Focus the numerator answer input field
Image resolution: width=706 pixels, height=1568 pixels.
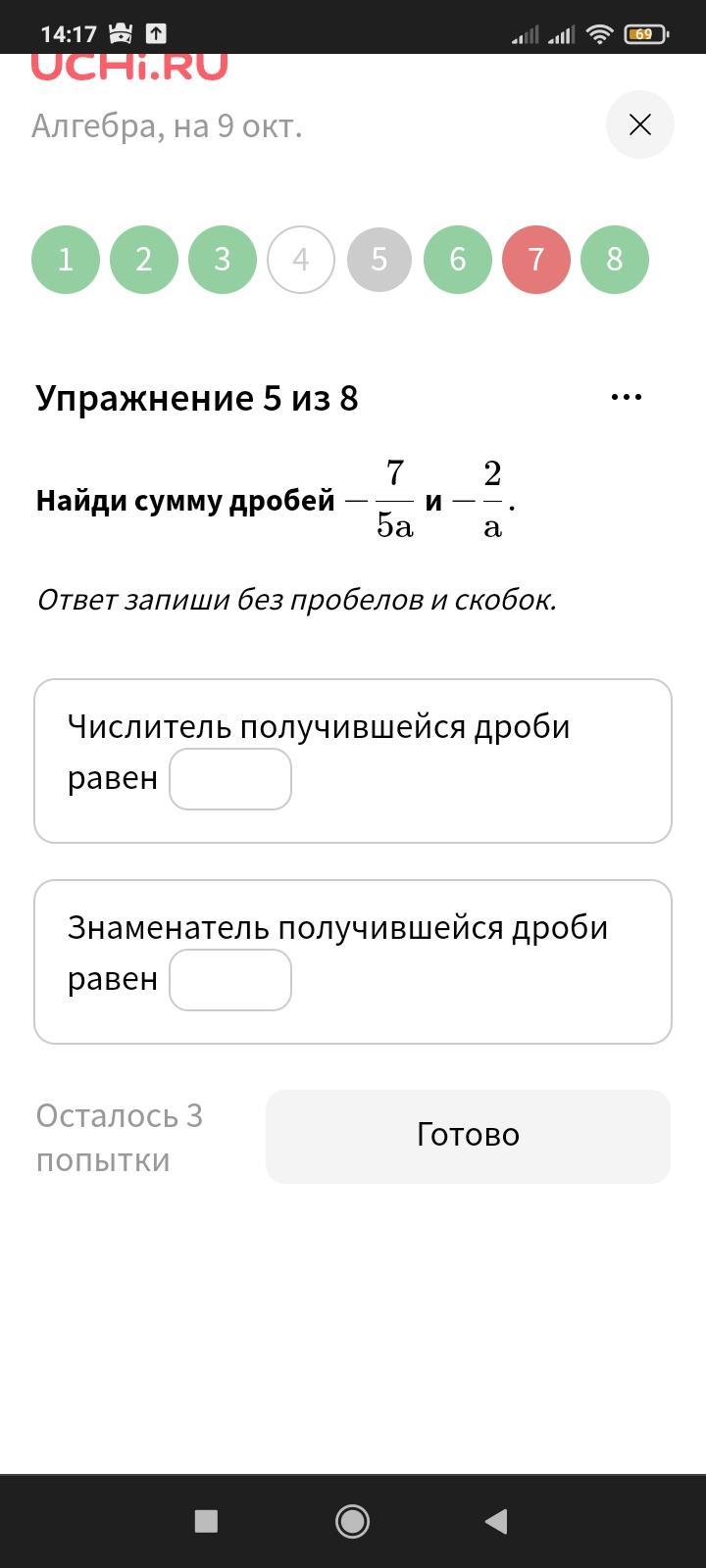(230, 779)
